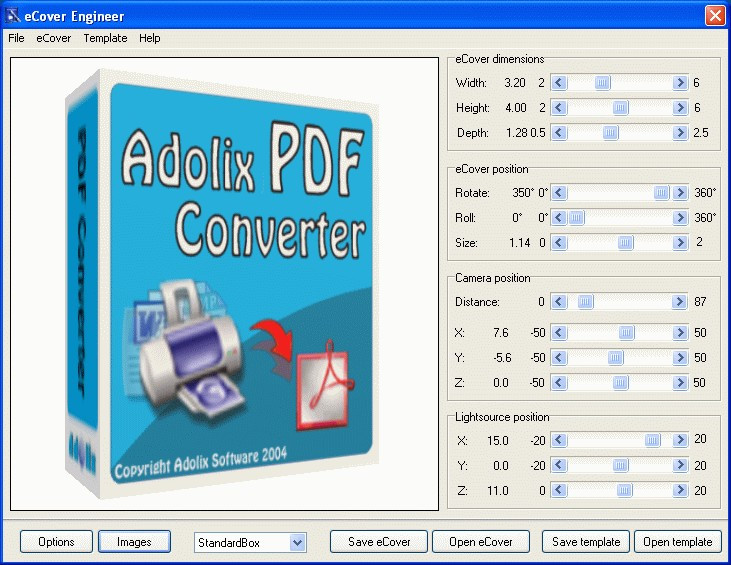Click the Width slider left arrow
The width and height of the screenshot is (731, 565).
coord(559,83)
